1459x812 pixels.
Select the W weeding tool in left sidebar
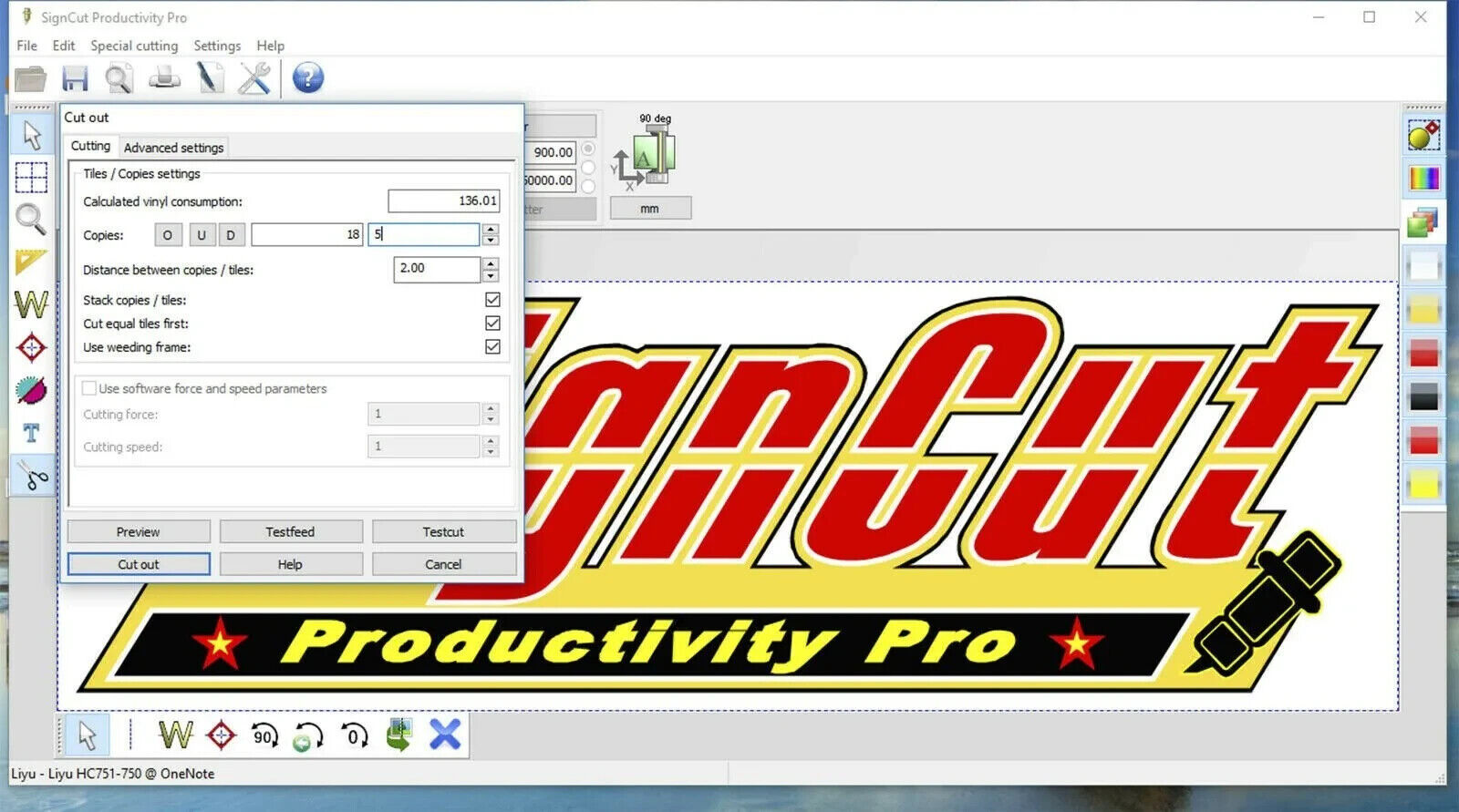(32, 303)
